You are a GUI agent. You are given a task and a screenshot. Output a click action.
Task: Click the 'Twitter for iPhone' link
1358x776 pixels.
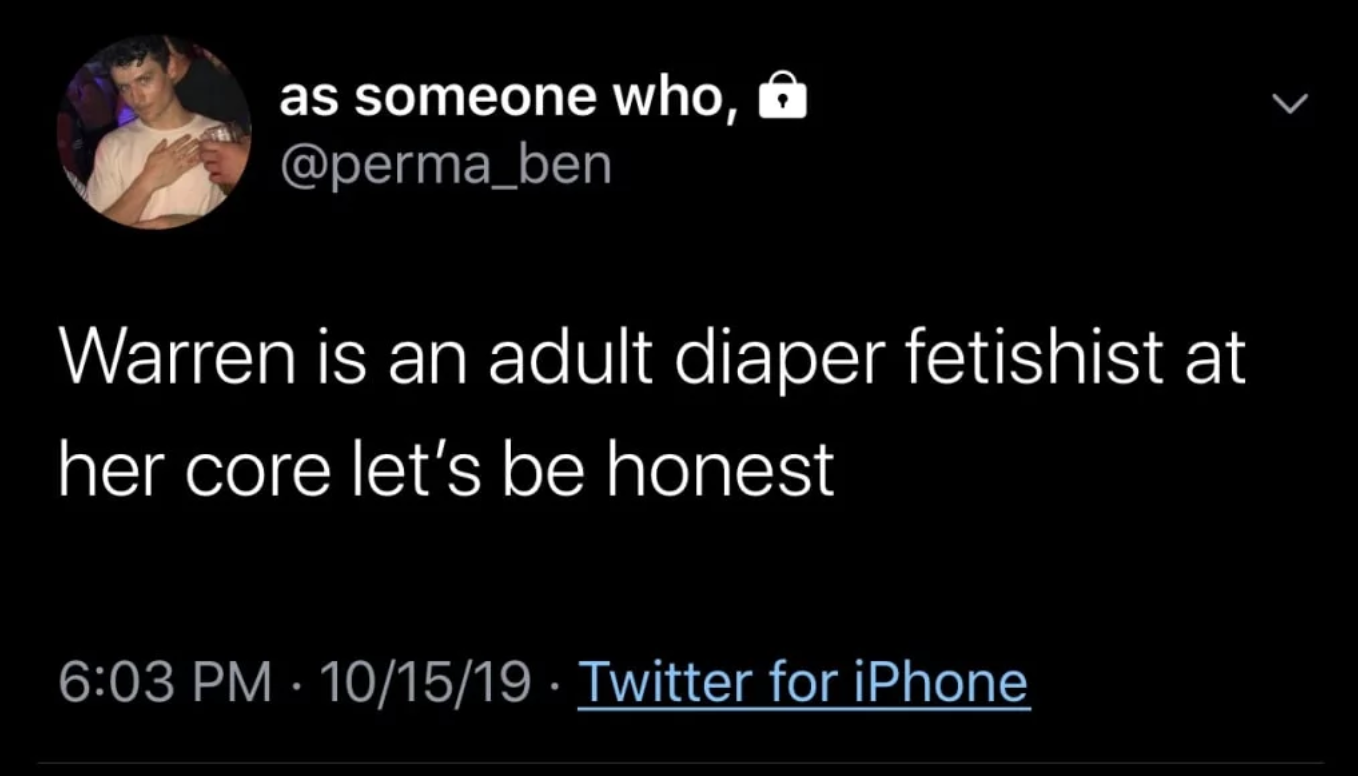point(803,682)
